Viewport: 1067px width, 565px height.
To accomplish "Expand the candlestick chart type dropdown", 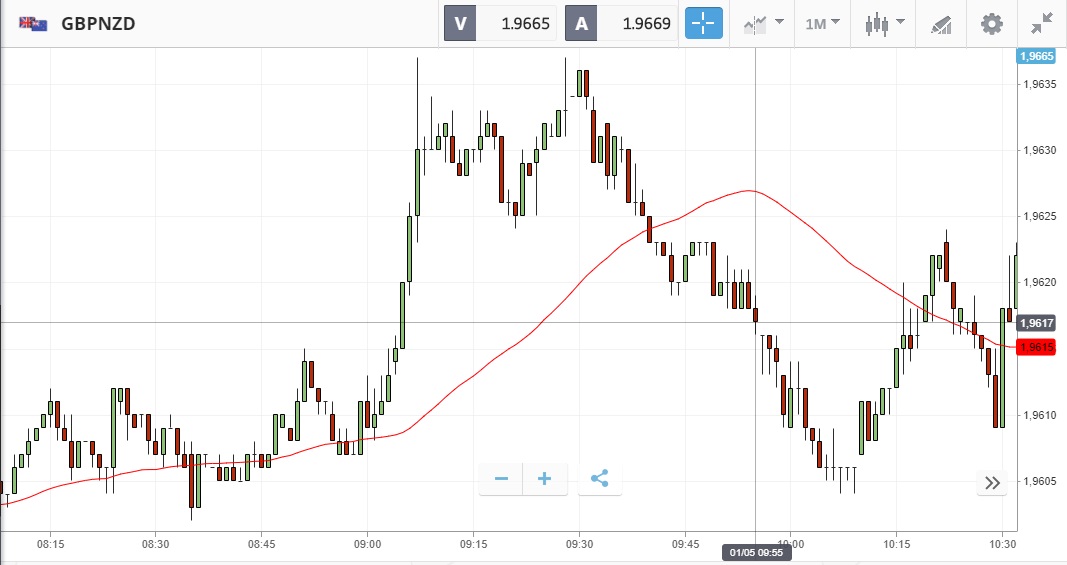I will click(x=884, y=23).
